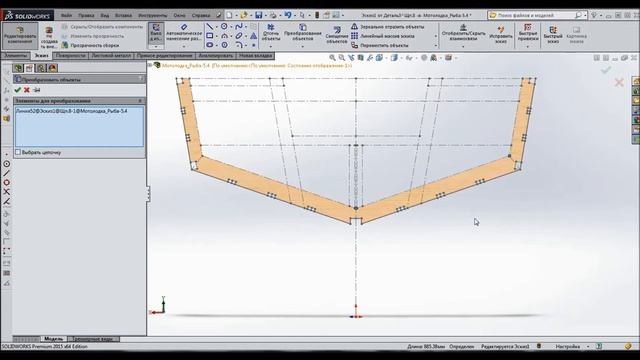Switch to the Новая вкладка tab

point(255,56)
